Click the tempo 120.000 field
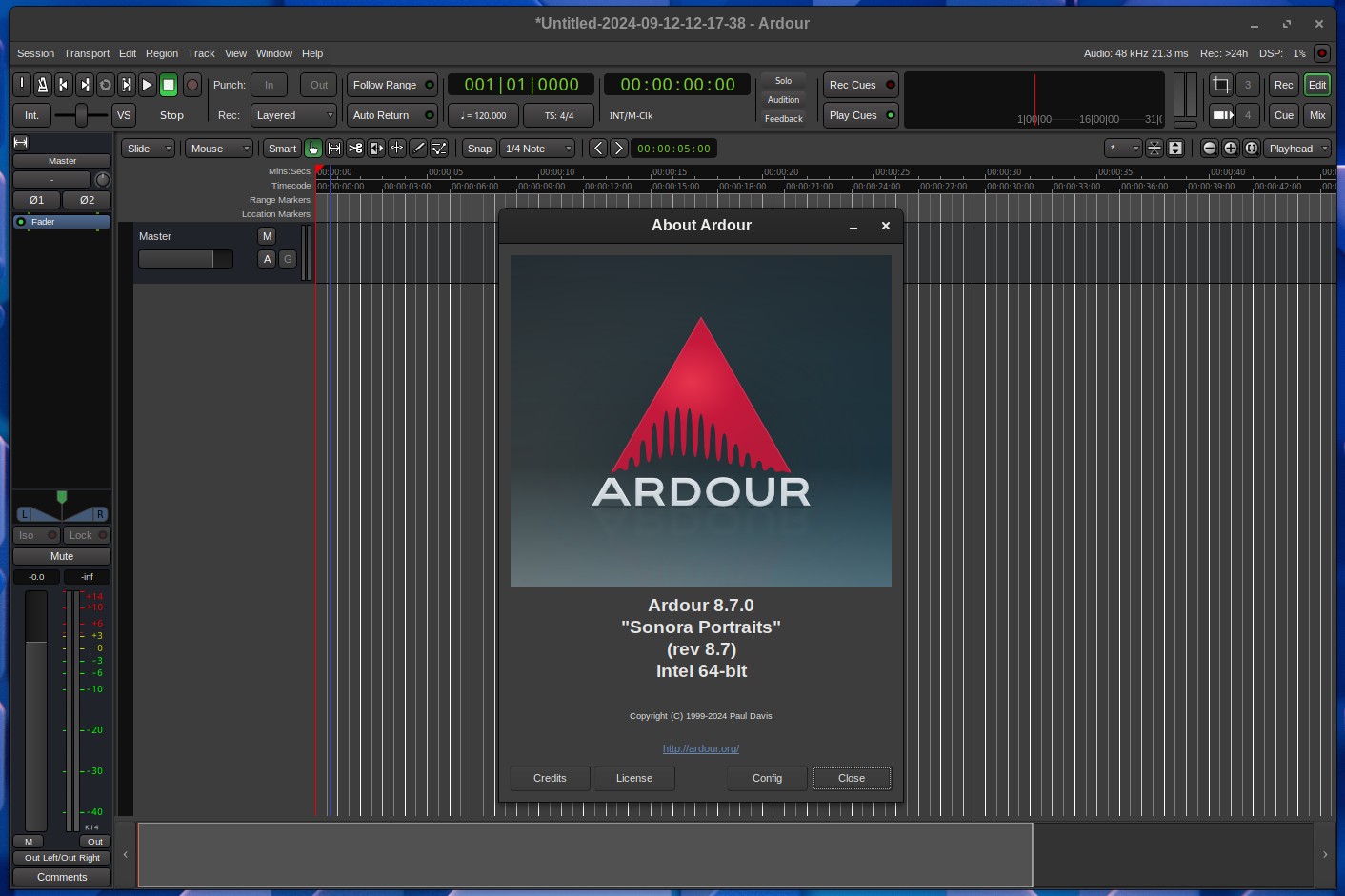 (484, 115)
